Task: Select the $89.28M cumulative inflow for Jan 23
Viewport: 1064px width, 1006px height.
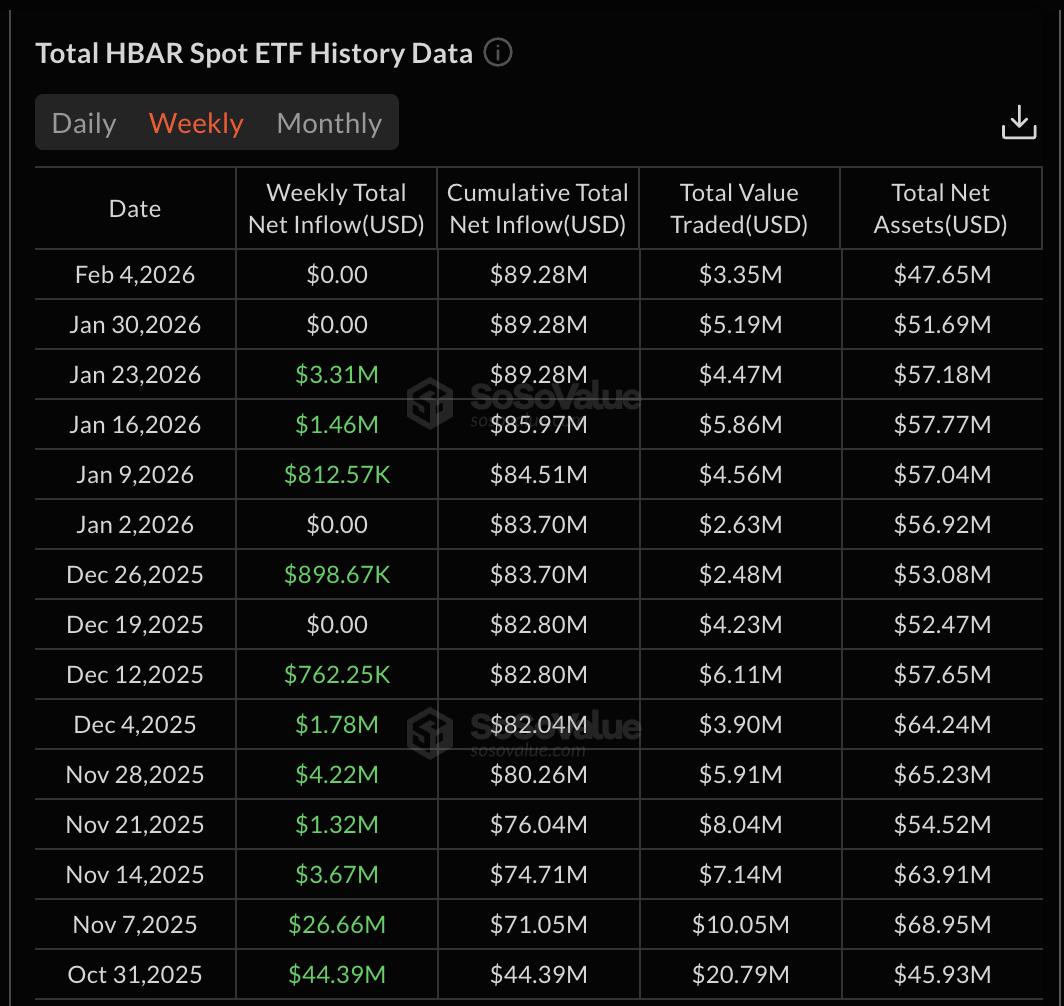Action: (537, 373)
